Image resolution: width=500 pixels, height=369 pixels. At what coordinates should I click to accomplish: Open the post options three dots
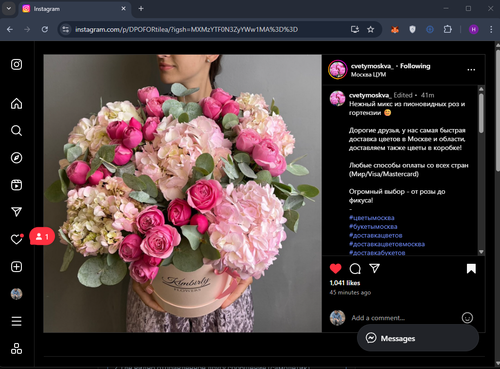pyautogui.click(x=471, y=70)
